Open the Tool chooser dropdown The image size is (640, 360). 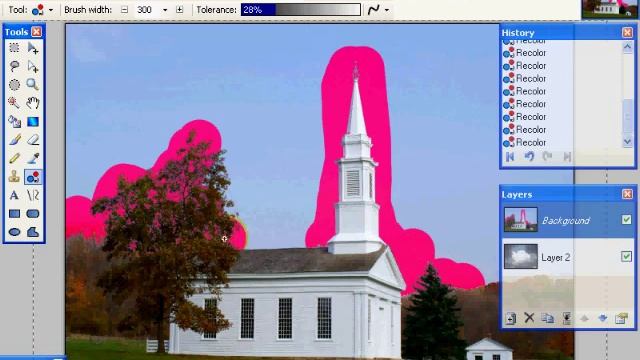(x=51, y=10)
